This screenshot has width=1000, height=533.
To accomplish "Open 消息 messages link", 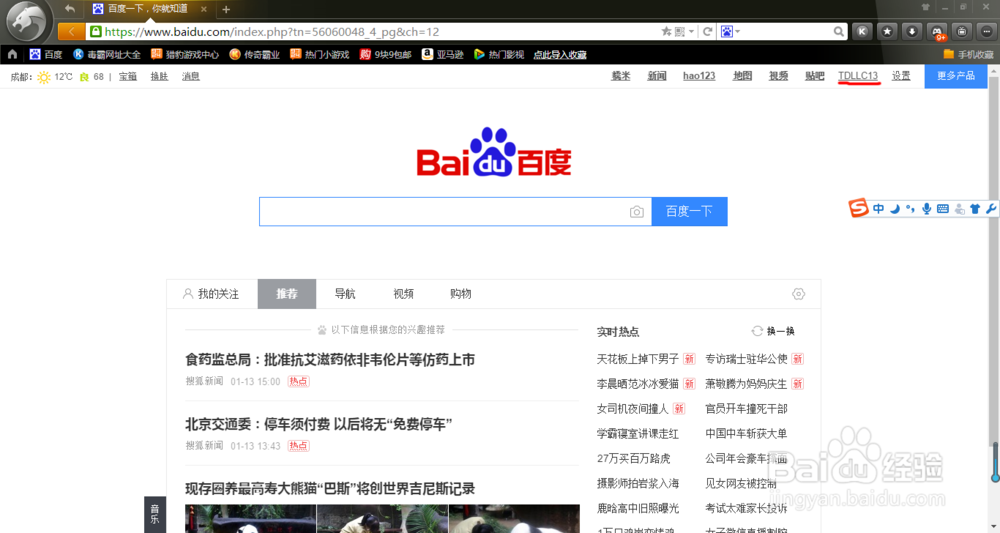I will click(191, 77).
